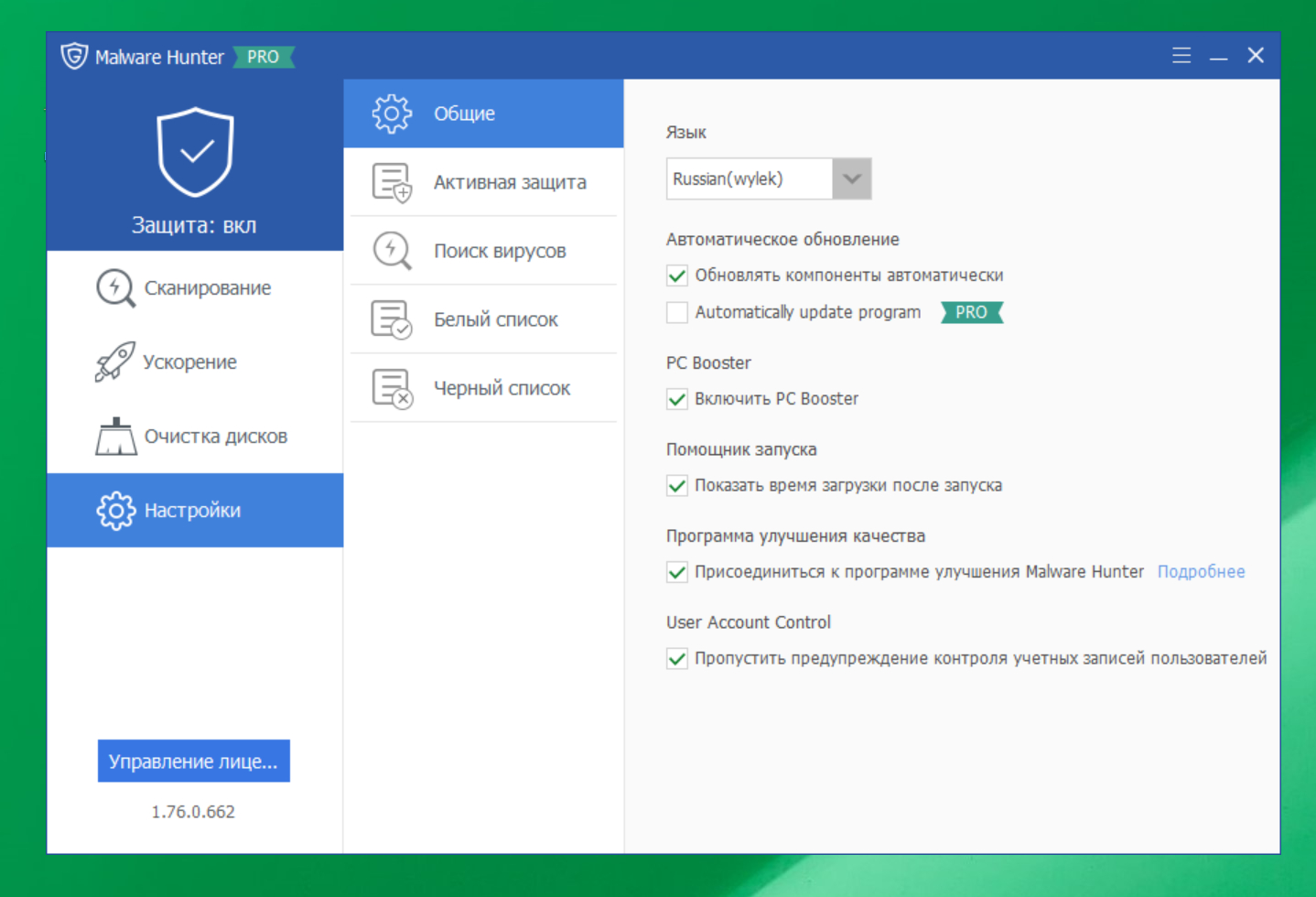Click the Управление лице... button
Screen dimensions: 1316x897
[194, 761]
